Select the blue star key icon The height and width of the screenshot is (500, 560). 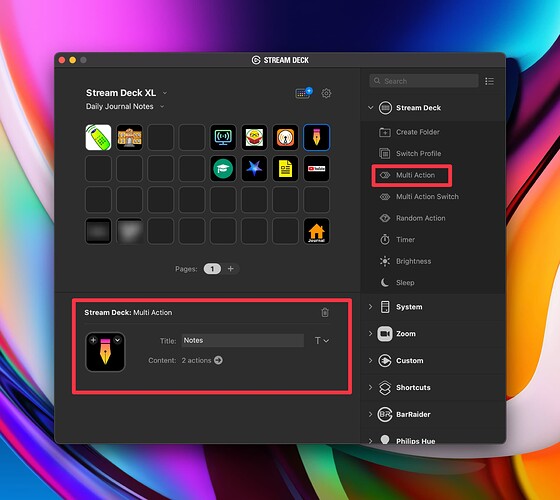(254, 169)
